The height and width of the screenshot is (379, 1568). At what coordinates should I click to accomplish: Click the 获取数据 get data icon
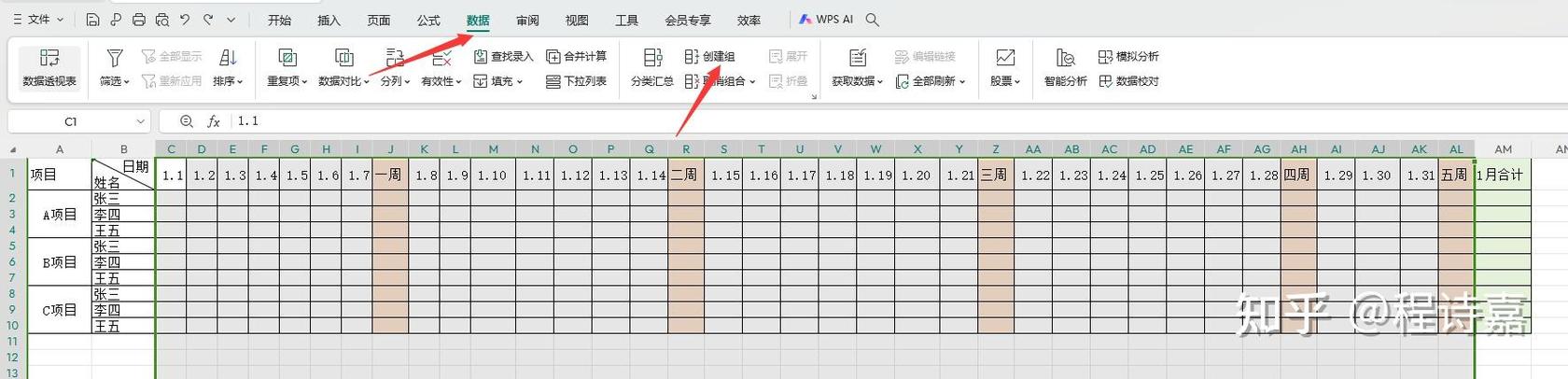857,58
